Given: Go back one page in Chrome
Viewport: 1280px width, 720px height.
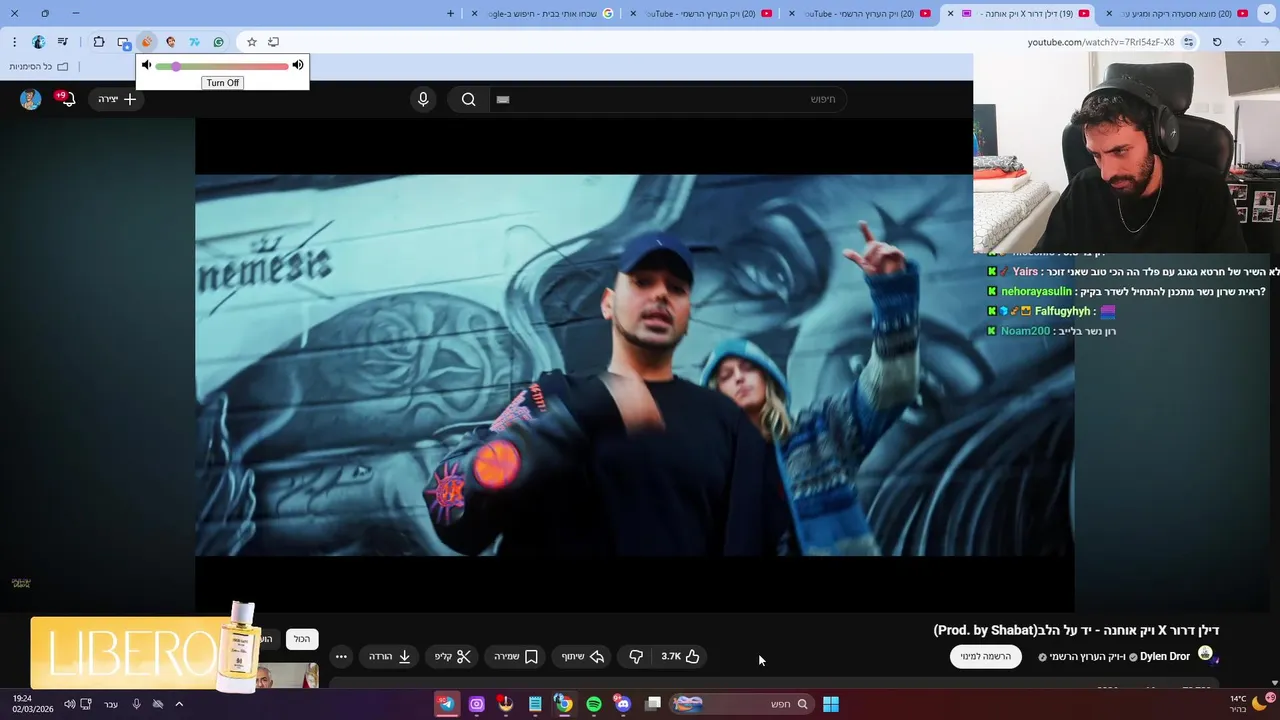Looking at the screenshot, I should [x=1265, y=42].
